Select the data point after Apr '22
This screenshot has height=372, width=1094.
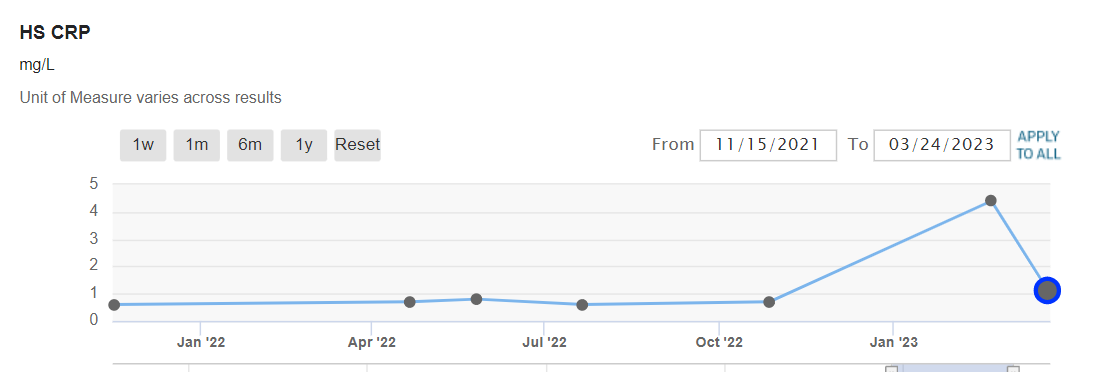(410, 302)
